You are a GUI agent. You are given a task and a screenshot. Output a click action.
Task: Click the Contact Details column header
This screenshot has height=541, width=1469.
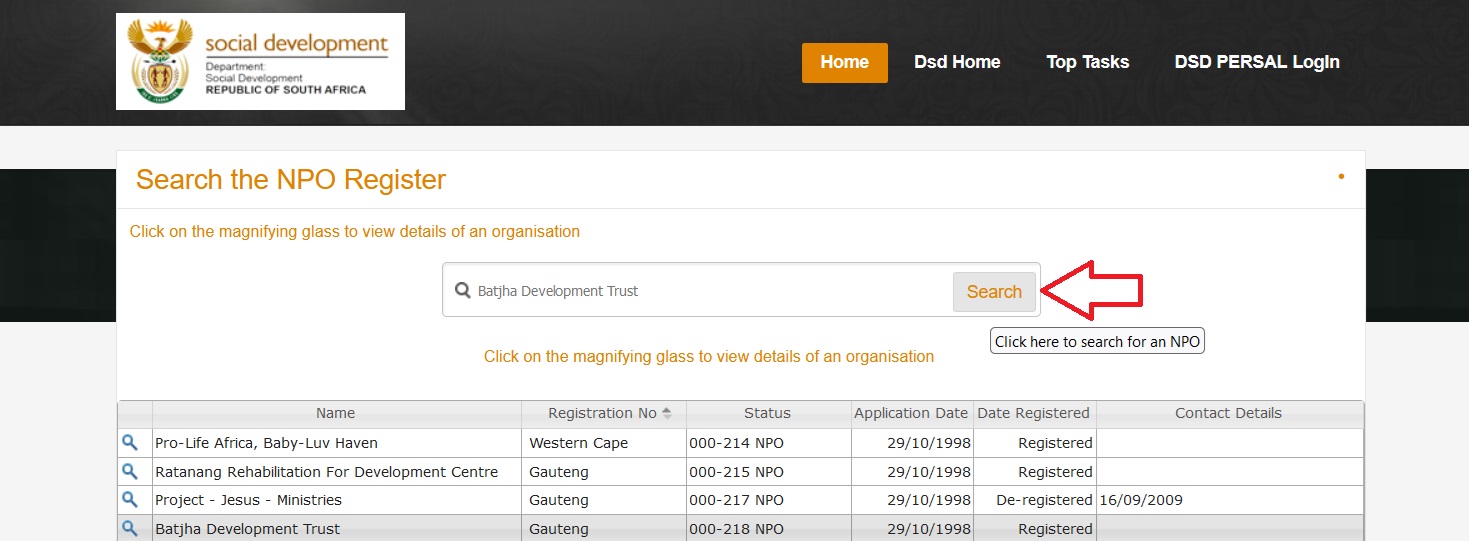coord(1228,413)
